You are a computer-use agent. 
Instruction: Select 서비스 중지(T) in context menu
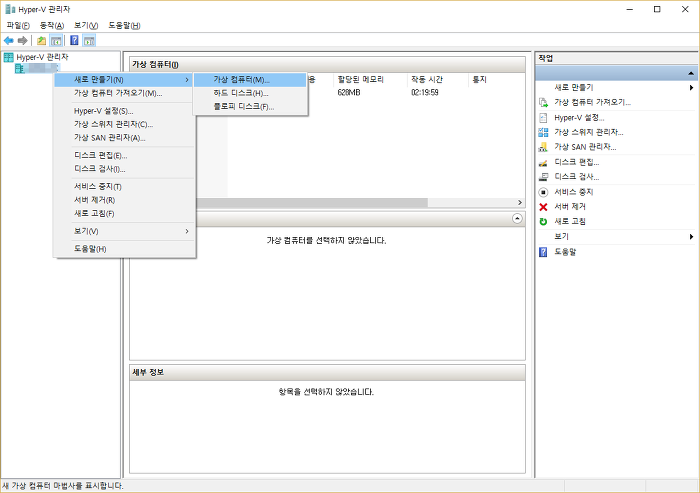pyautogui.click(x=125, y=187)
